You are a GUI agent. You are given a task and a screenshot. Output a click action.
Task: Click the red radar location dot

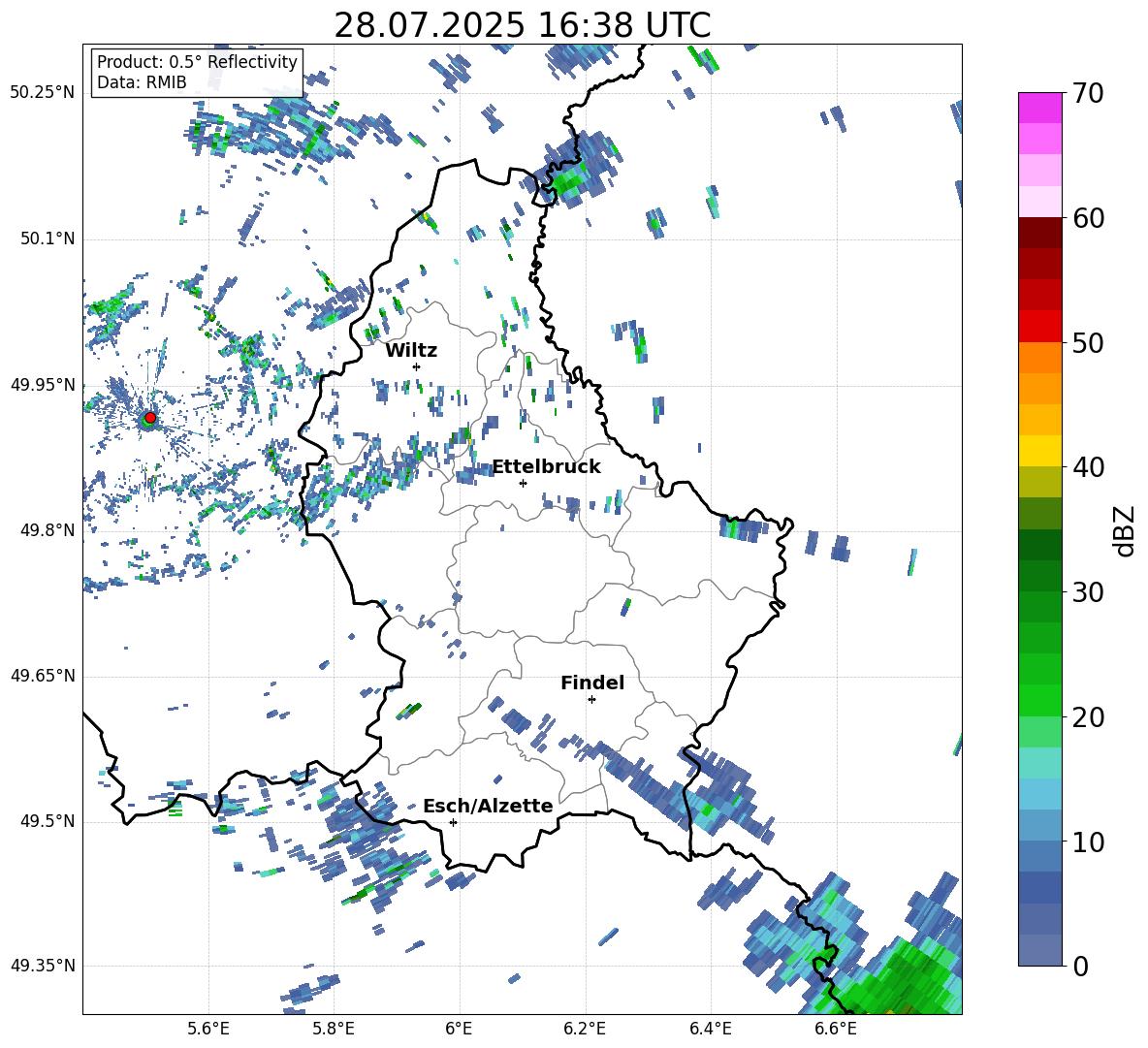(150, 417)
